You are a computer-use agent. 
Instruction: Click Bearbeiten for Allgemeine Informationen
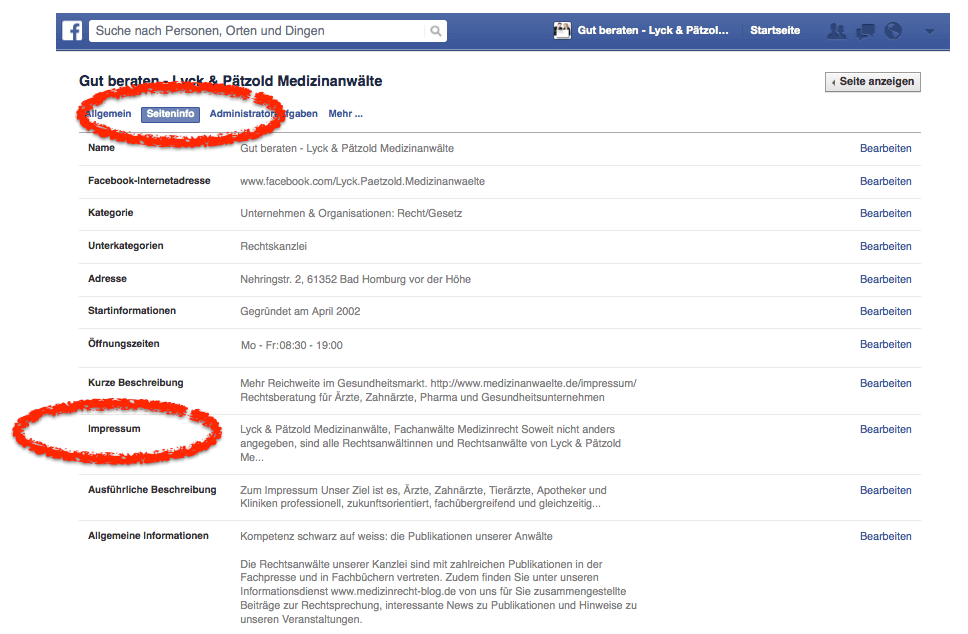point(885,536)
